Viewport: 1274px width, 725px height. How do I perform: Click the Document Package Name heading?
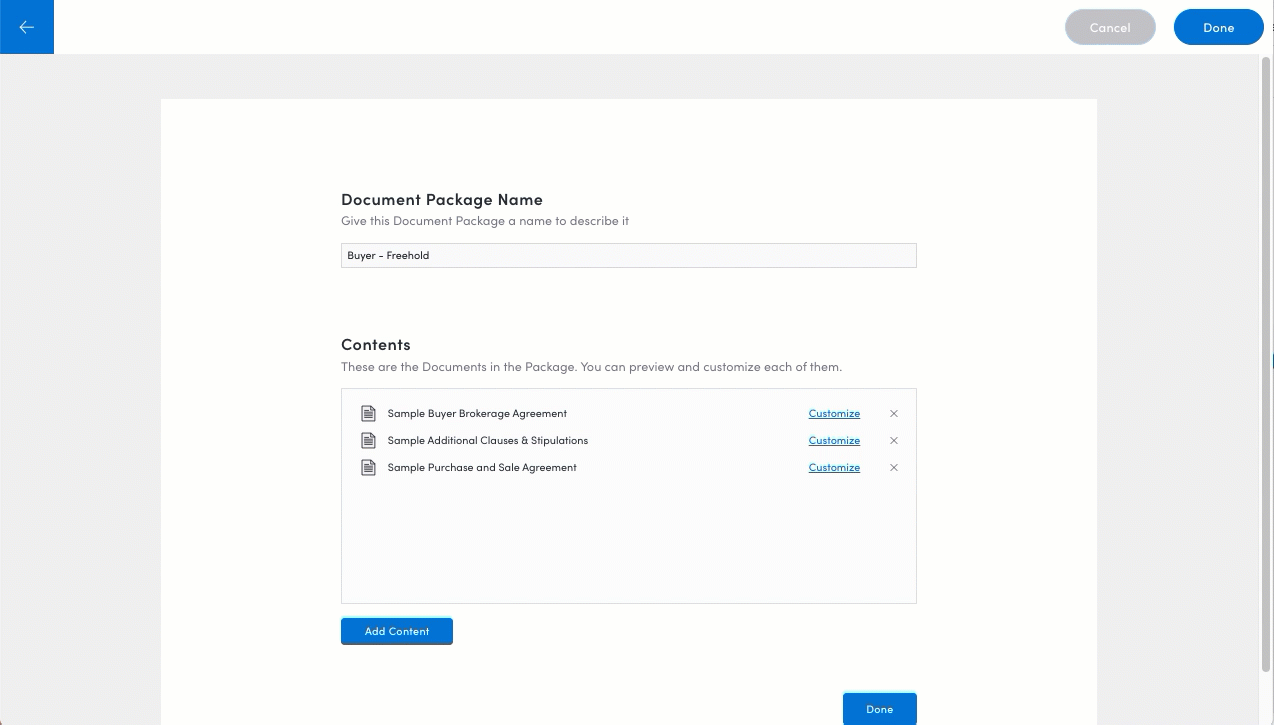442,199
